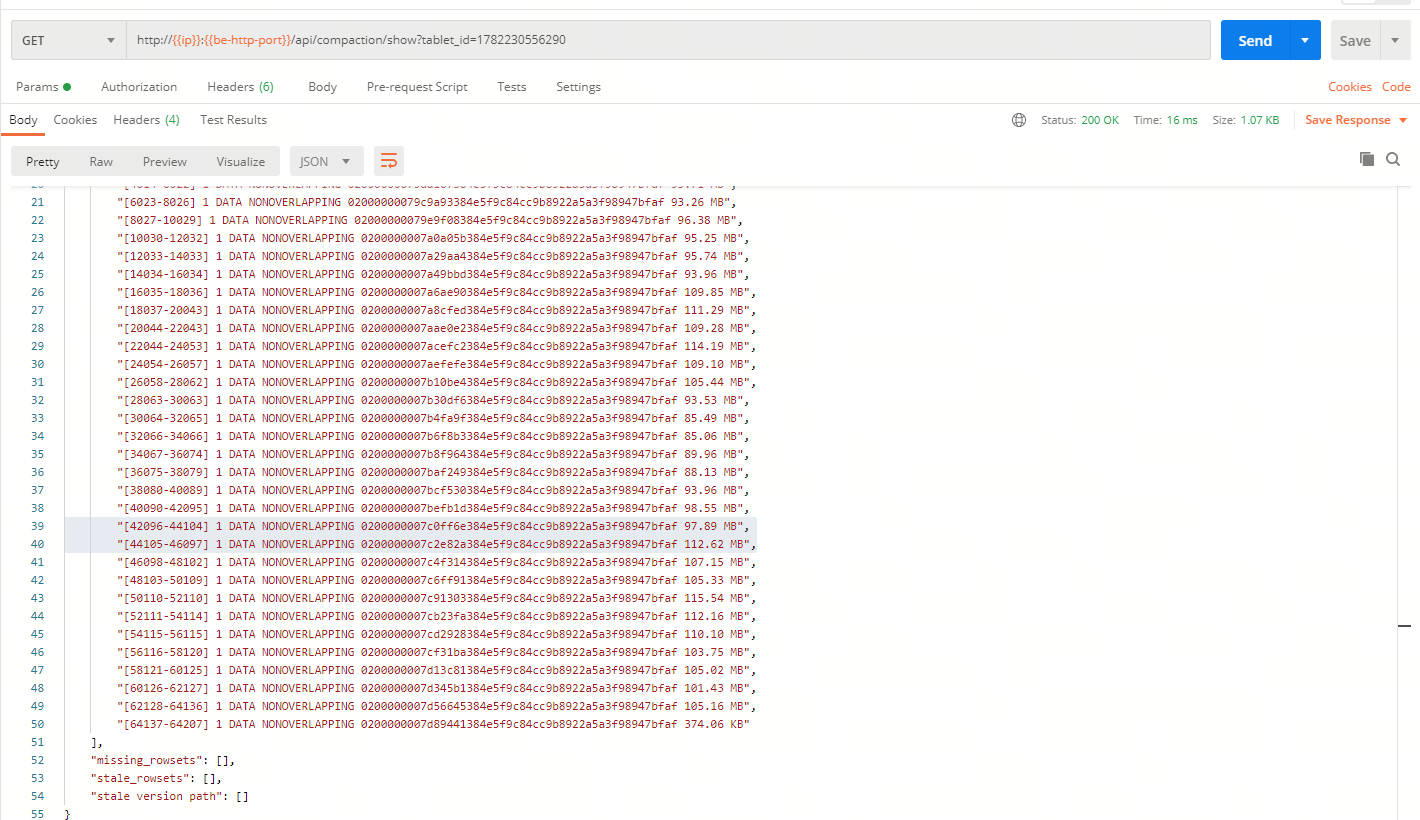Viewport: 1420px width, 820px height.
Task: Select the Preview view toggle
Action: coord(164,161)
